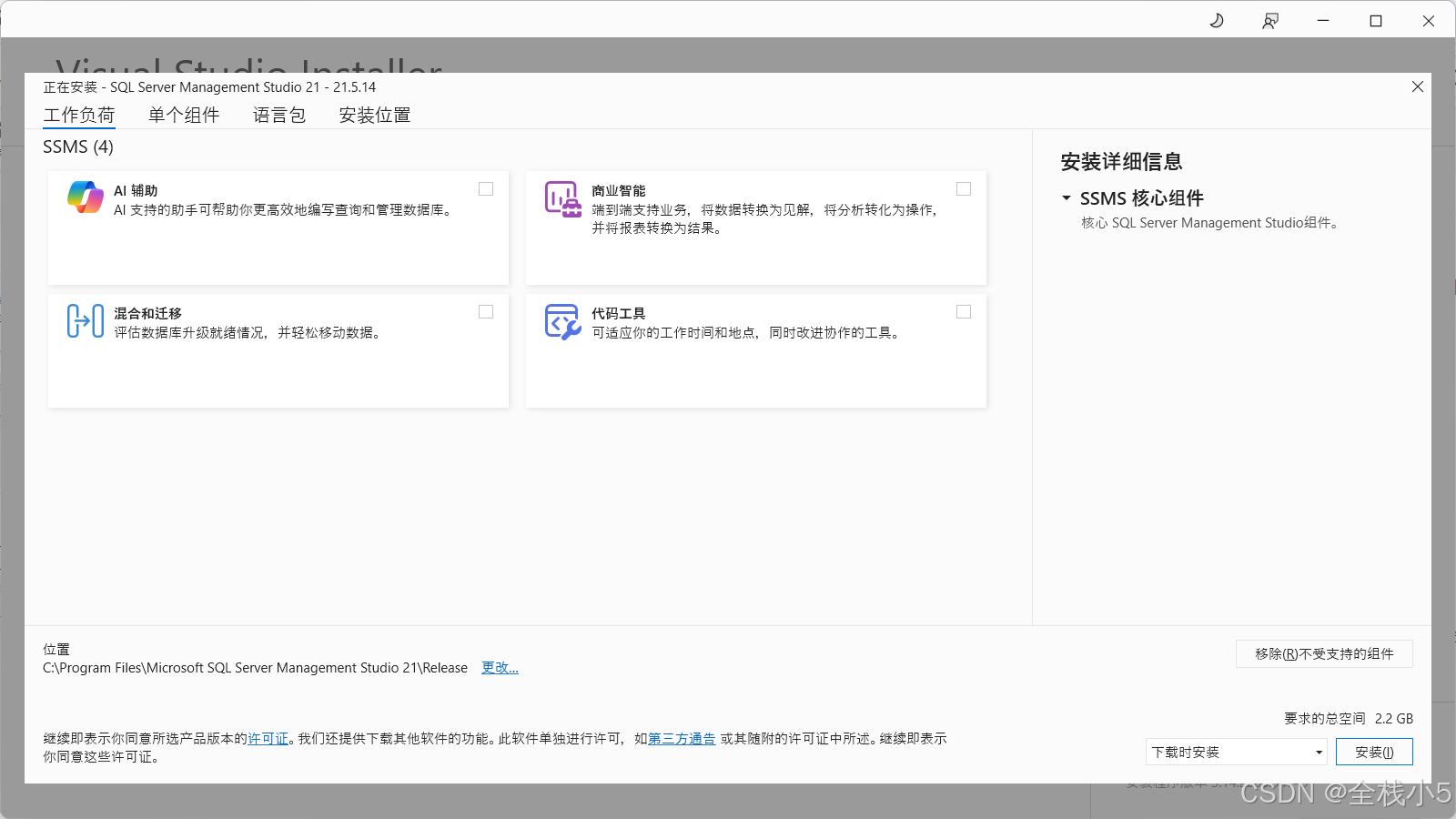
Task: Open the 下载时安装 install mode dropdown
Action: (1237, 752)
